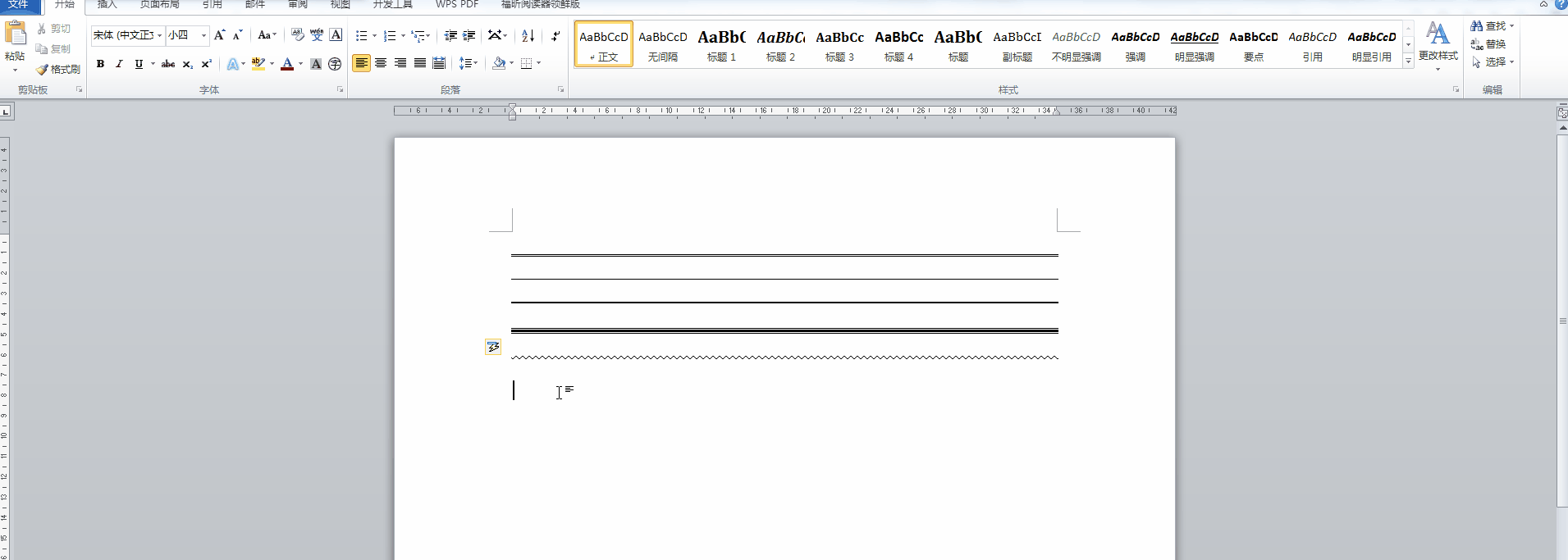Click the Paste (粘贴) clipboard icon
Viewport: 1568px width, 560px height.
tap(15, 34)
